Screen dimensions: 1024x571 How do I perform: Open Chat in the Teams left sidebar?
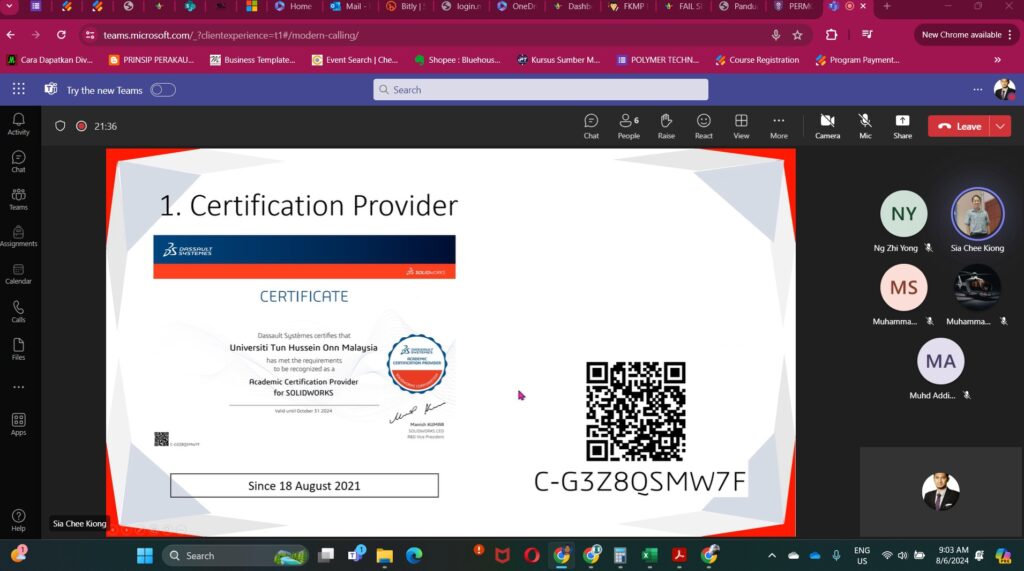tap(18, 161)
